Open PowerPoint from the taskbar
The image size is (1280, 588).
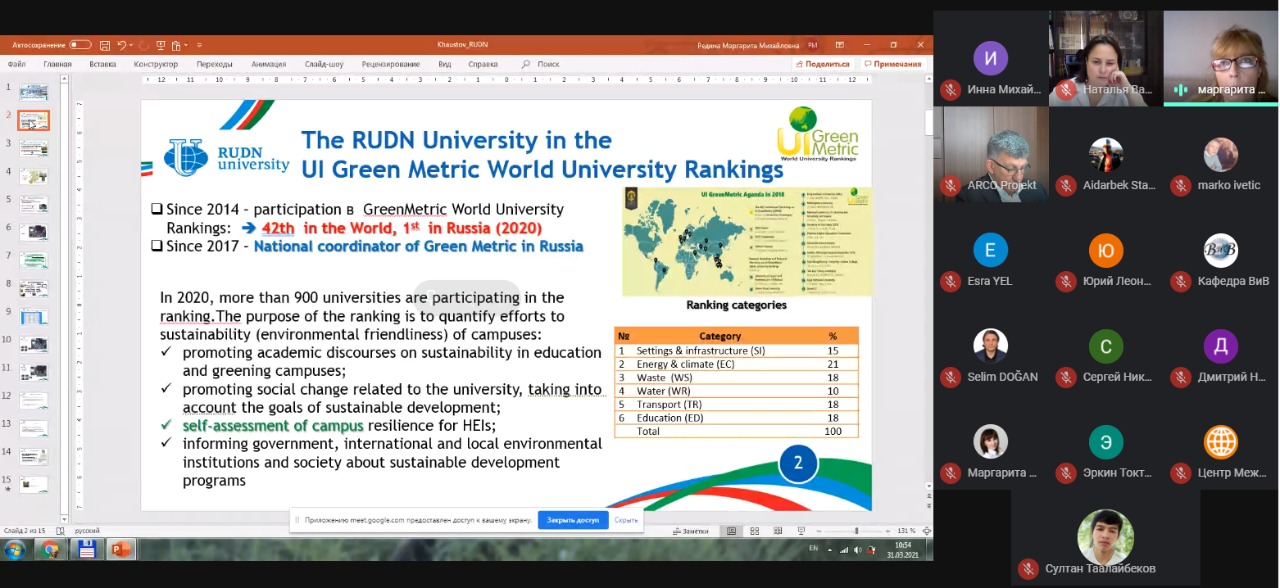pyautogui.click(x=121, y=549)
